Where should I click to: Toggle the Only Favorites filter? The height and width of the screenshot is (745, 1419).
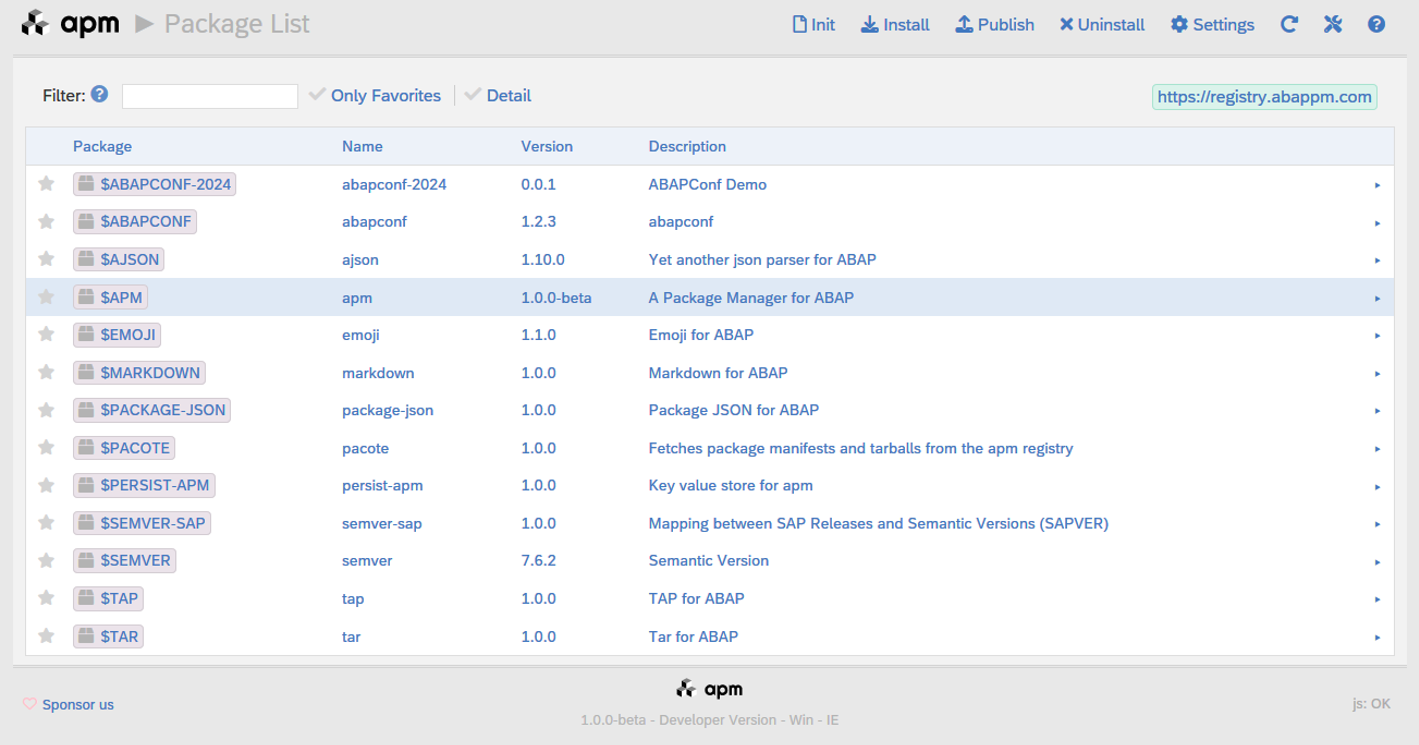pos(375,96)
